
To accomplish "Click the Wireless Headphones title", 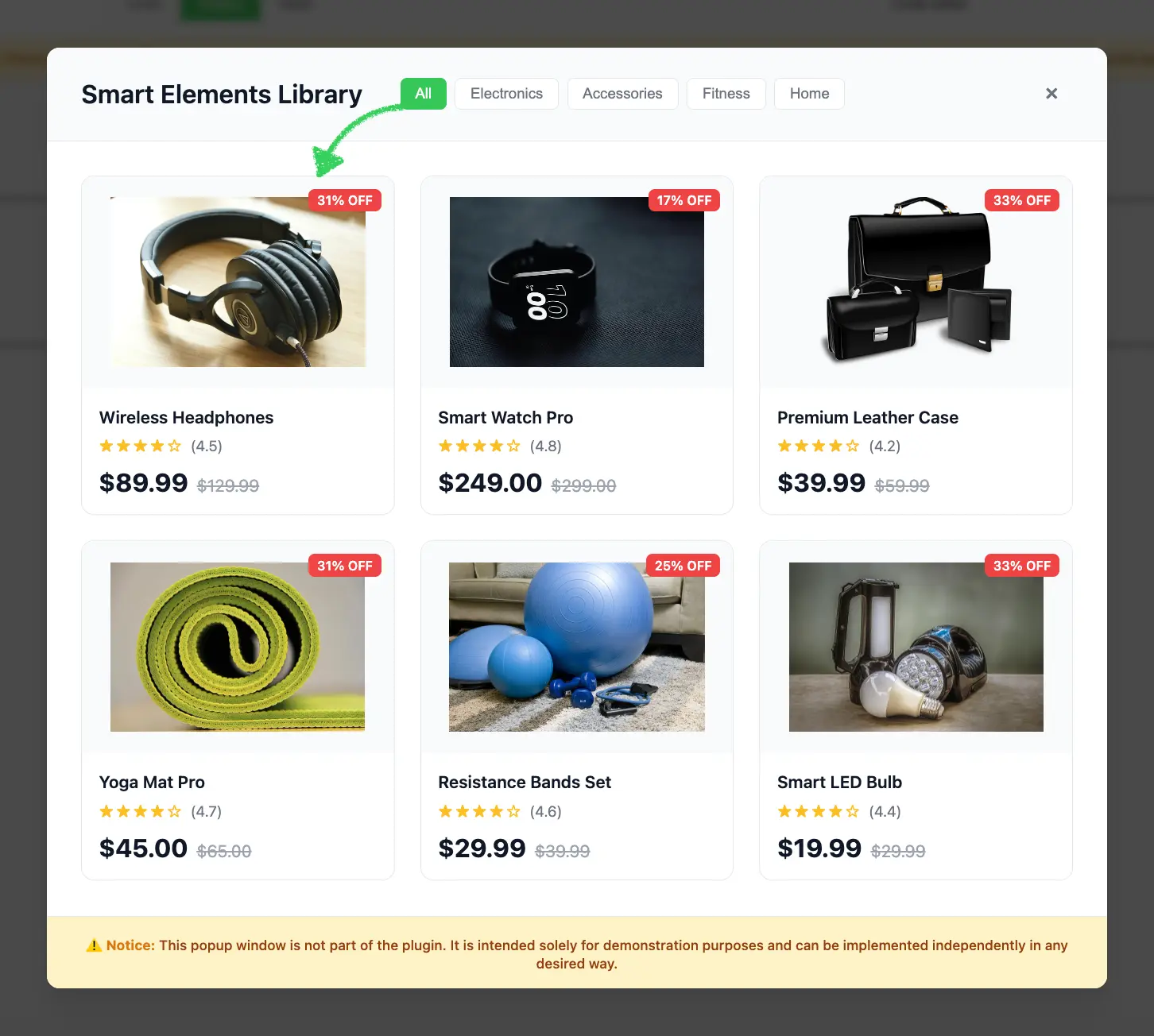I will click(x=186, y=418).
